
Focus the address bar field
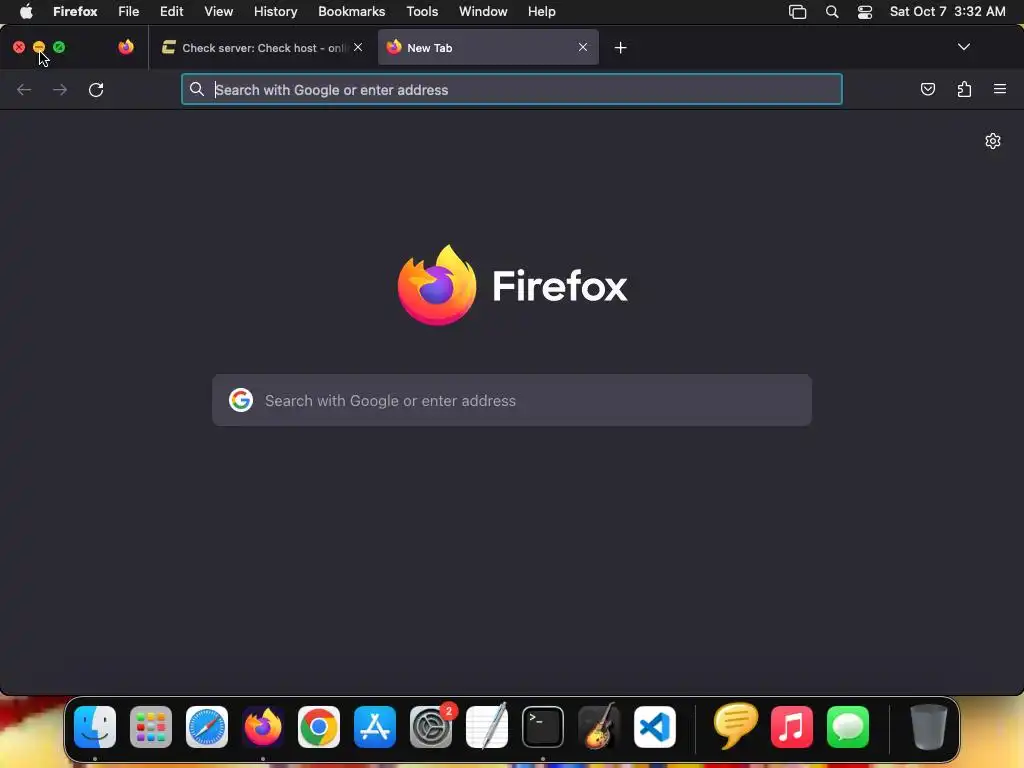pos(511,89)
